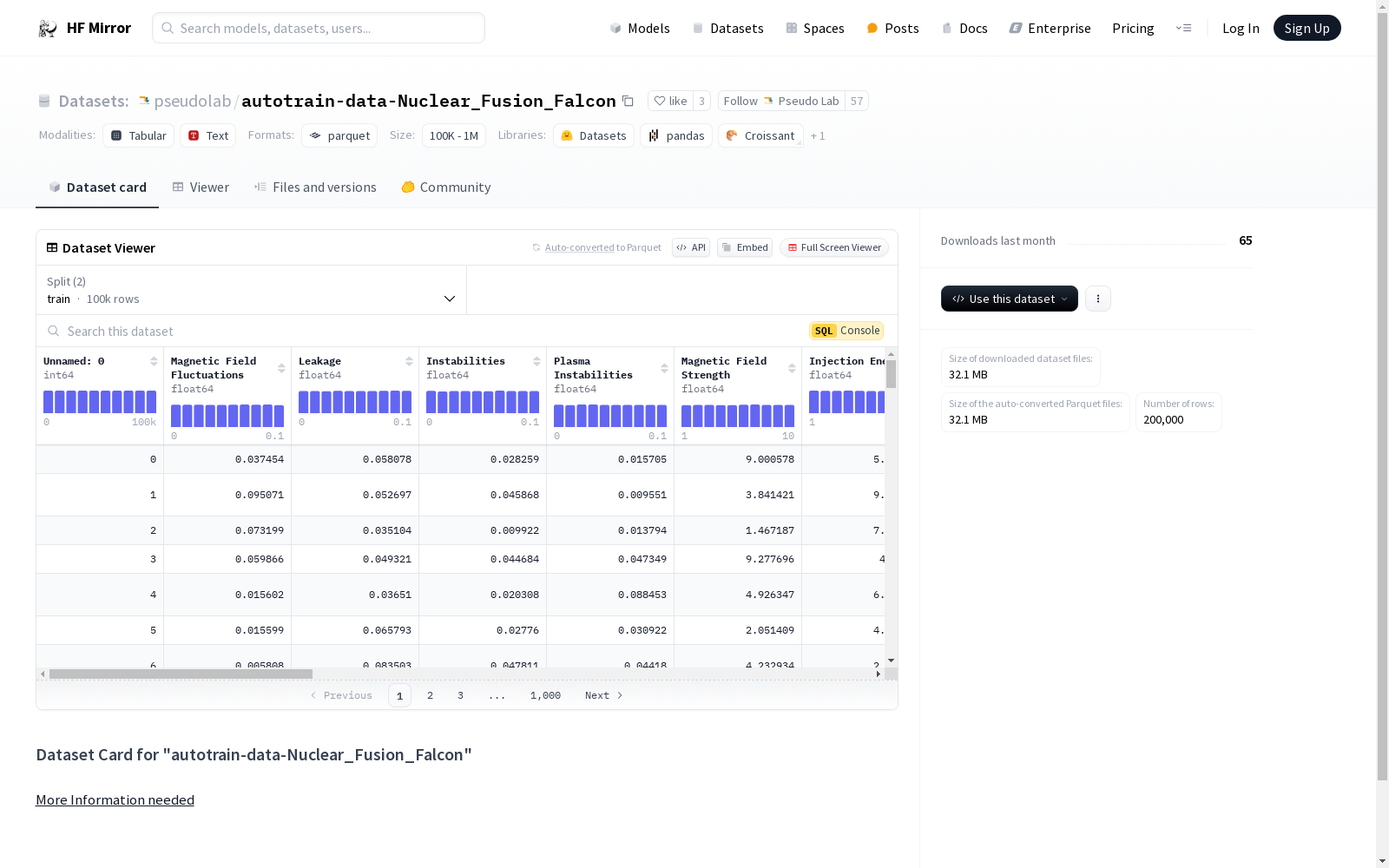Click the search magnifier in Search this dataset
This screenshot has height=868, width=1389.
[x=54, y=331]
